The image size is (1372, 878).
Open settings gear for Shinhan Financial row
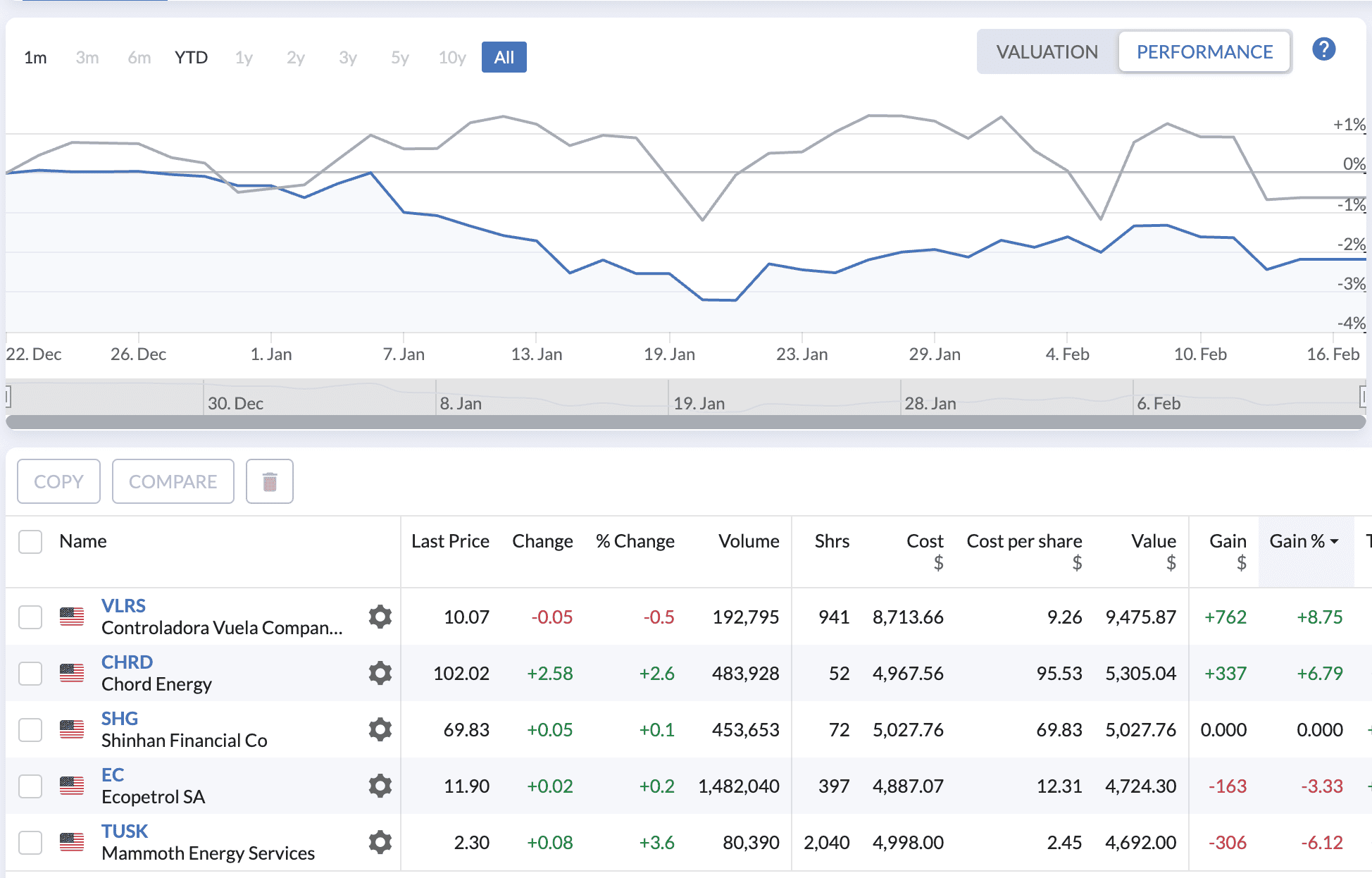(x=380, y=729)
